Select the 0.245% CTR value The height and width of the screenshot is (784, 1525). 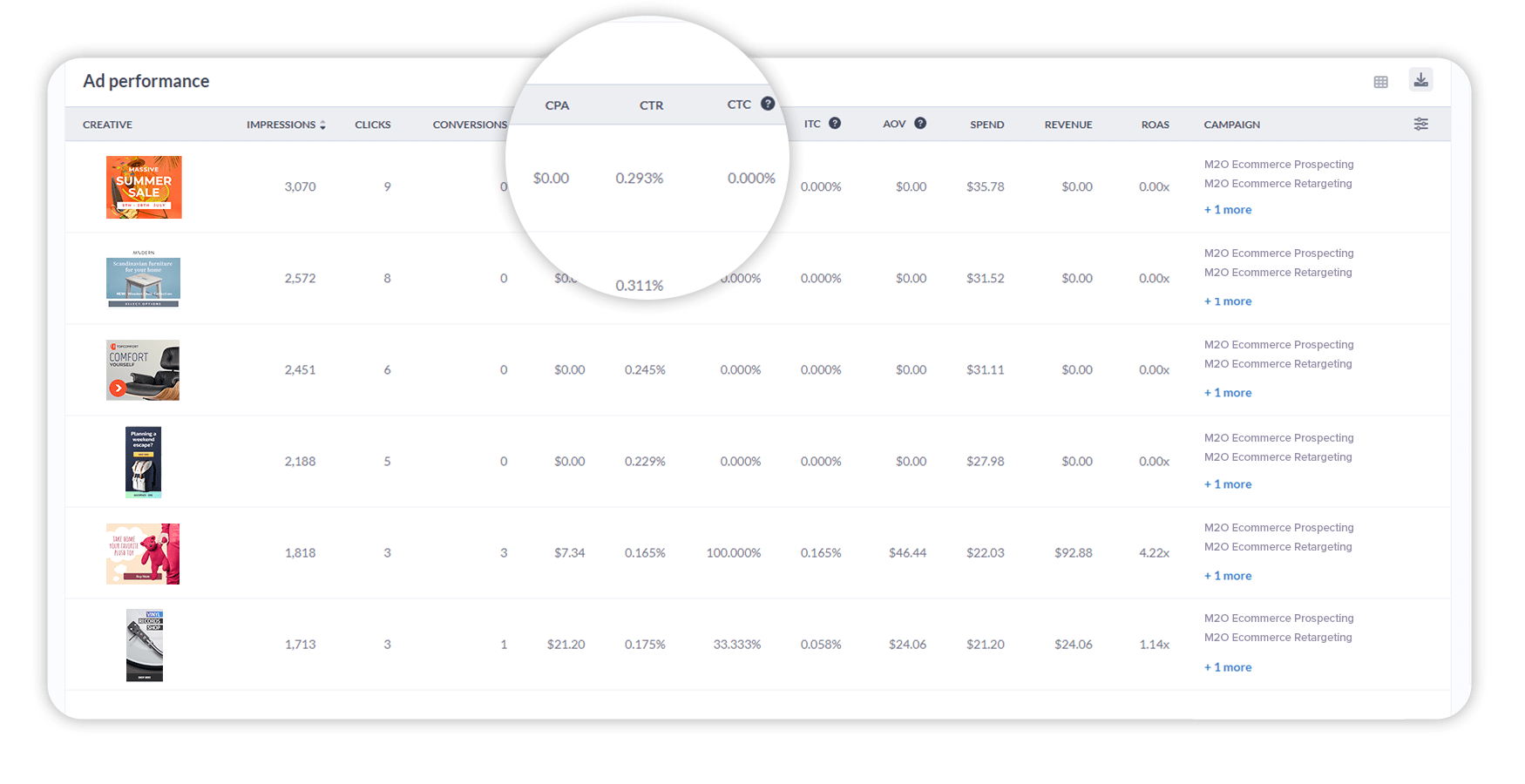[x=645, y=369]
